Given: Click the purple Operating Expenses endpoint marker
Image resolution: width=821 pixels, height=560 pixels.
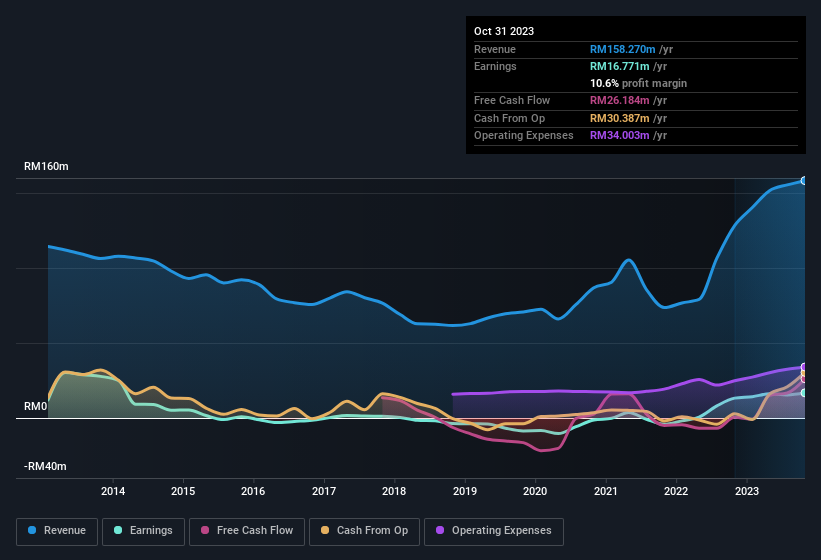Looking at the screenshot, I should [804, 367].
